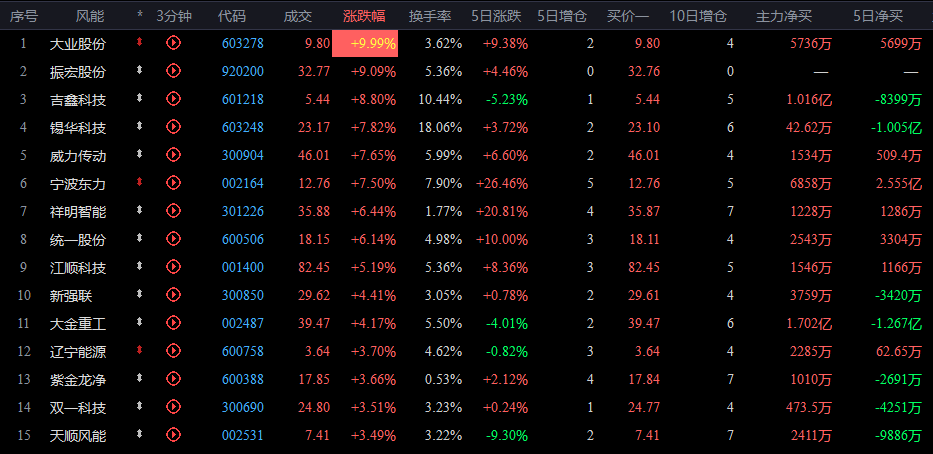Image resolution: width=933 pixels, height=454 pixels.
Task: Select the 新强联 stock name
Action: [x=71, y=295]
